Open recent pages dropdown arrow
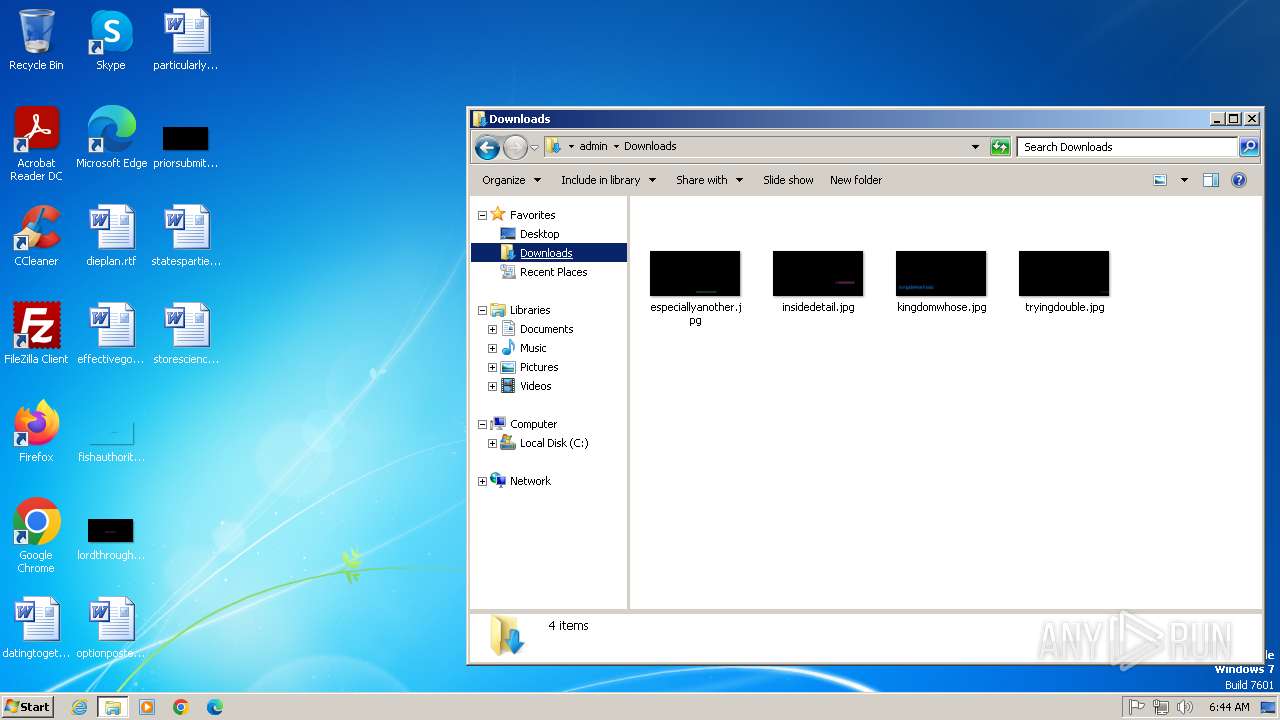Screen dimensions: 1280x720 [534, 147]
